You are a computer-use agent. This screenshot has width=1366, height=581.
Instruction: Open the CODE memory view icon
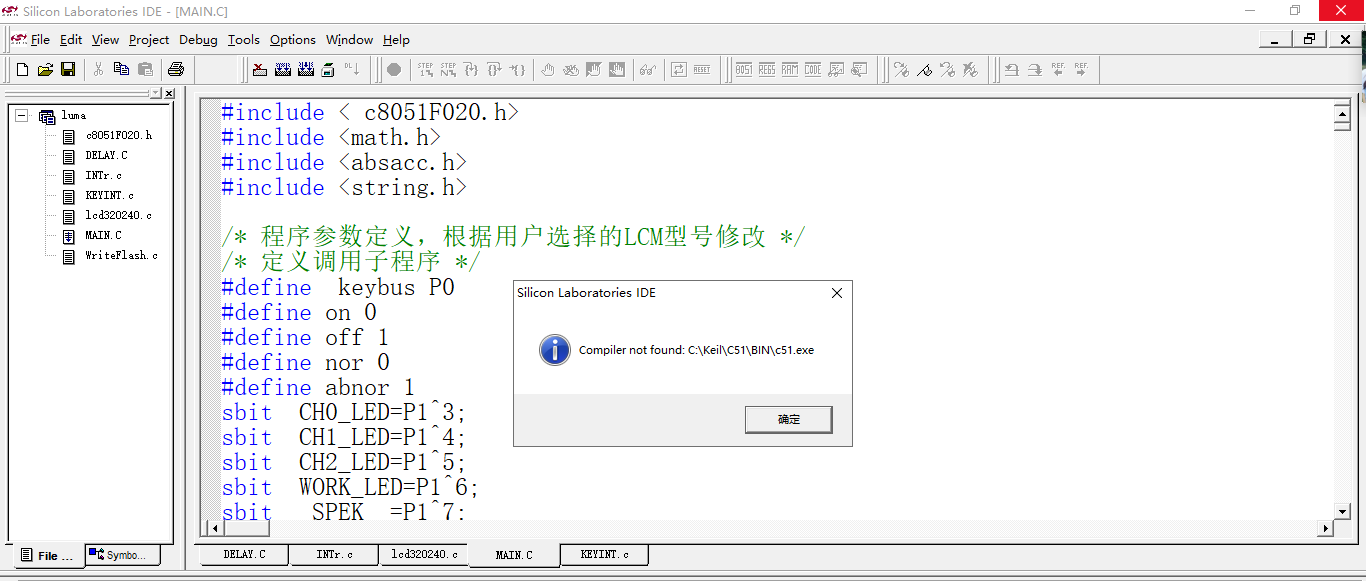pos(813,70)
